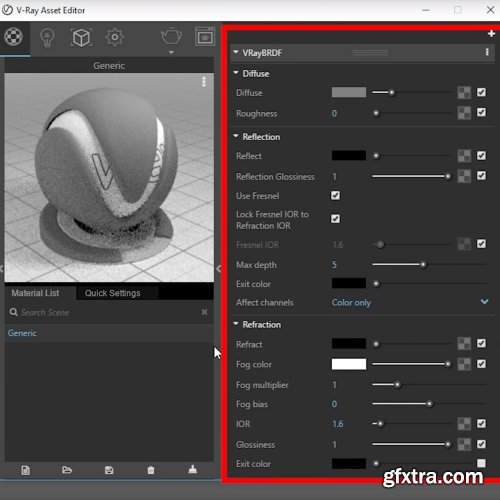The height and width of the screenshot is (500, 500).
Task: Open the Settings gear icon
Action: (115, 37)
